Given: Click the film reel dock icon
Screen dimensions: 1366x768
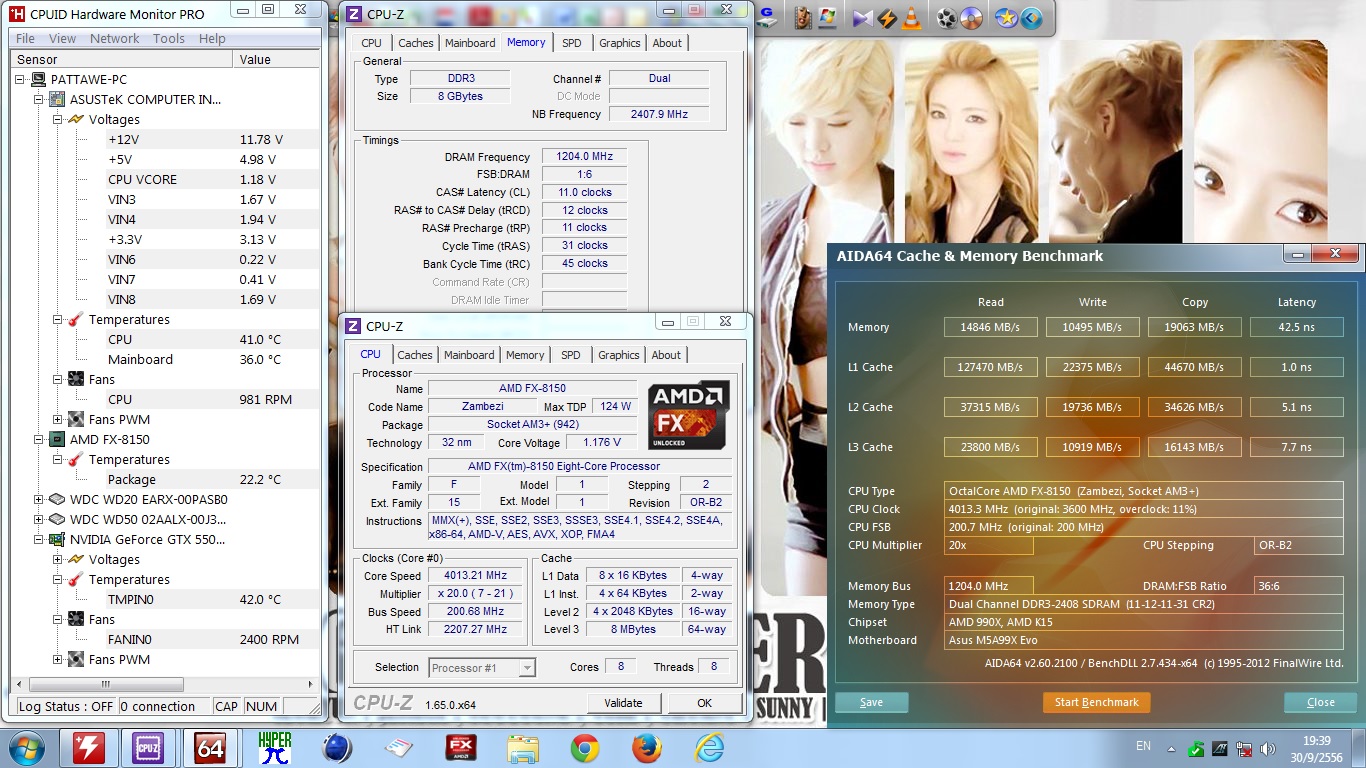Looking at the screenshot, I should [947, 18].
